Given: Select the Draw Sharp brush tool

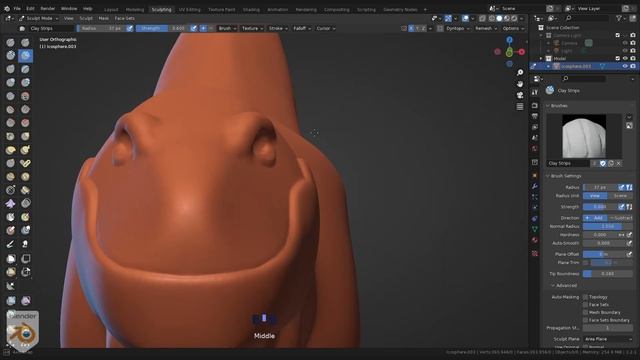Looking at the screenshot, I should (x=25, y=42).
